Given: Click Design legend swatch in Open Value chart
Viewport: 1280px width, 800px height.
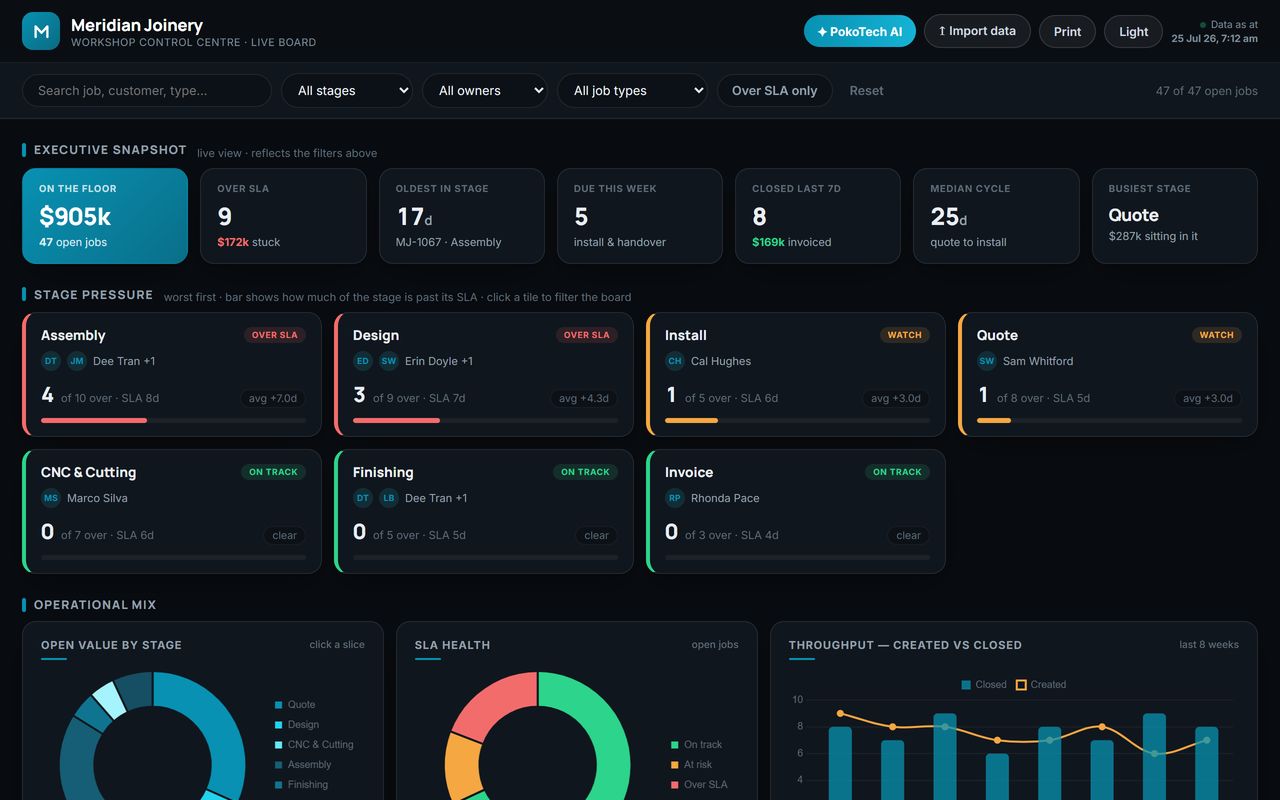Looking at the screenshot, I should click(x=278, y=725).
